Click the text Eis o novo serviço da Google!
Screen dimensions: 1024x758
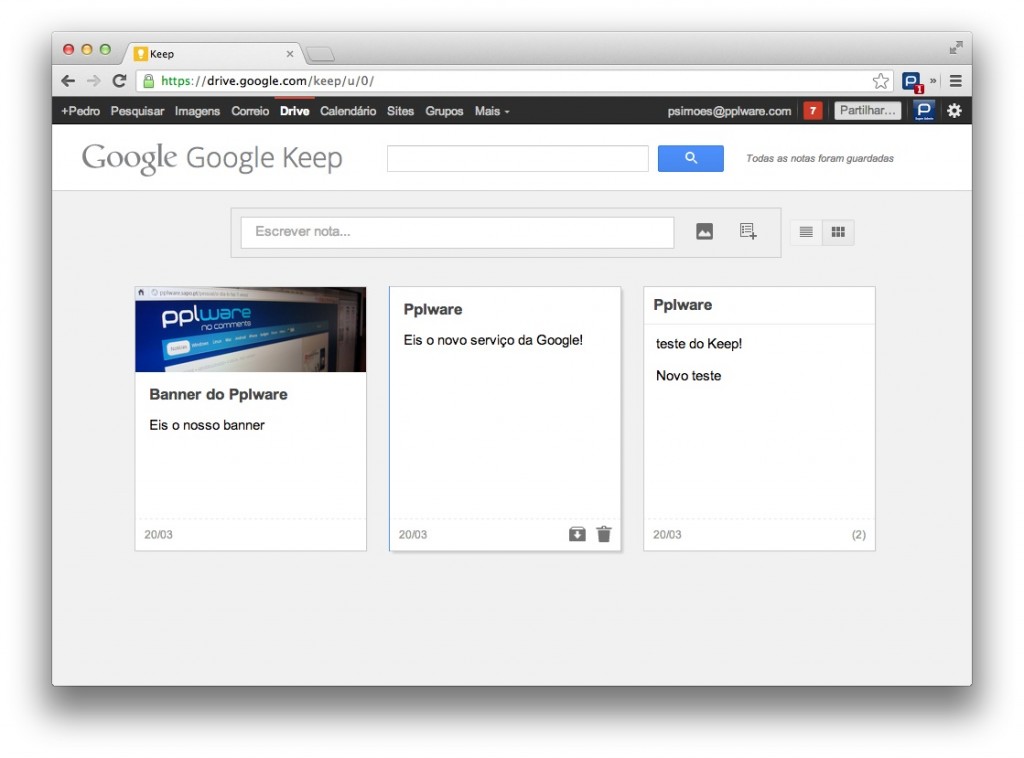pyautogui.click(x=493, y=340)
